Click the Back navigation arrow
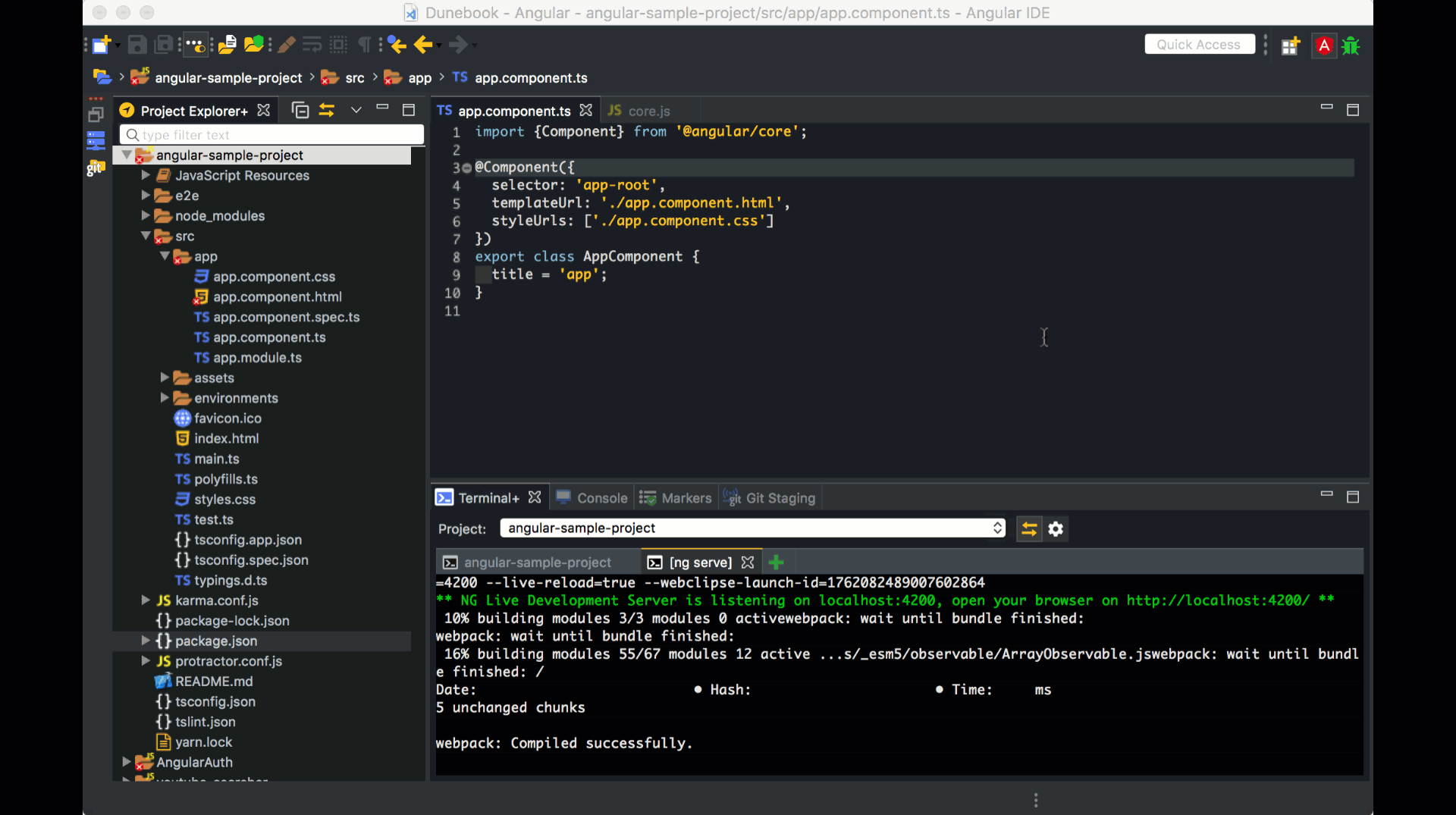The image size is (1456, 815). click(423, 45)
